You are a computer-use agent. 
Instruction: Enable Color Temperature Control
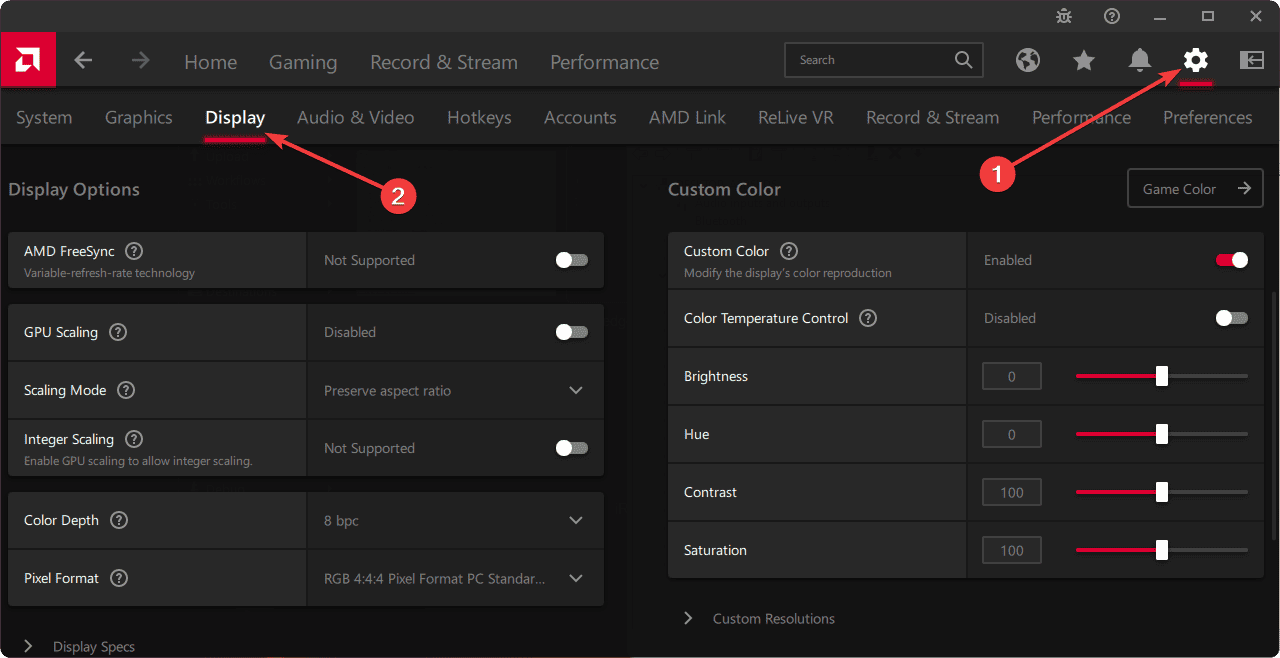point(1231,318)
